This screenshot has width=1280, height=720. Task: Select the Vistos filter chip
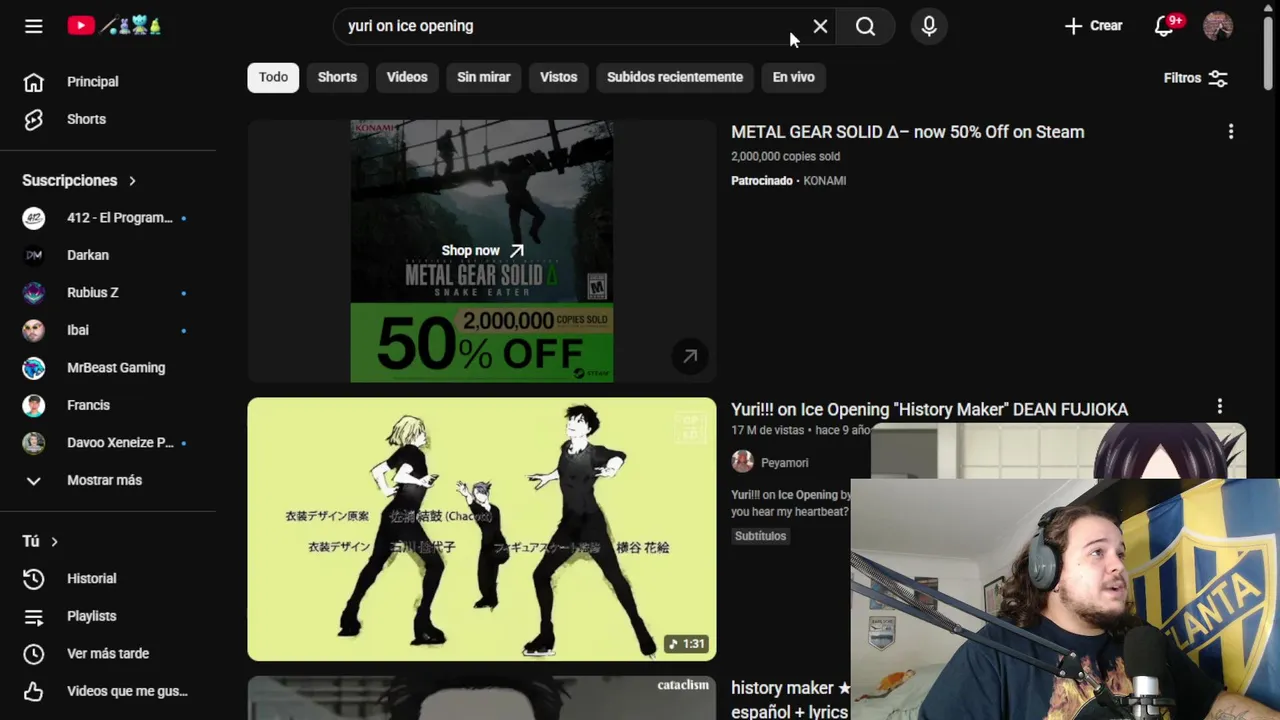(559, 77)
